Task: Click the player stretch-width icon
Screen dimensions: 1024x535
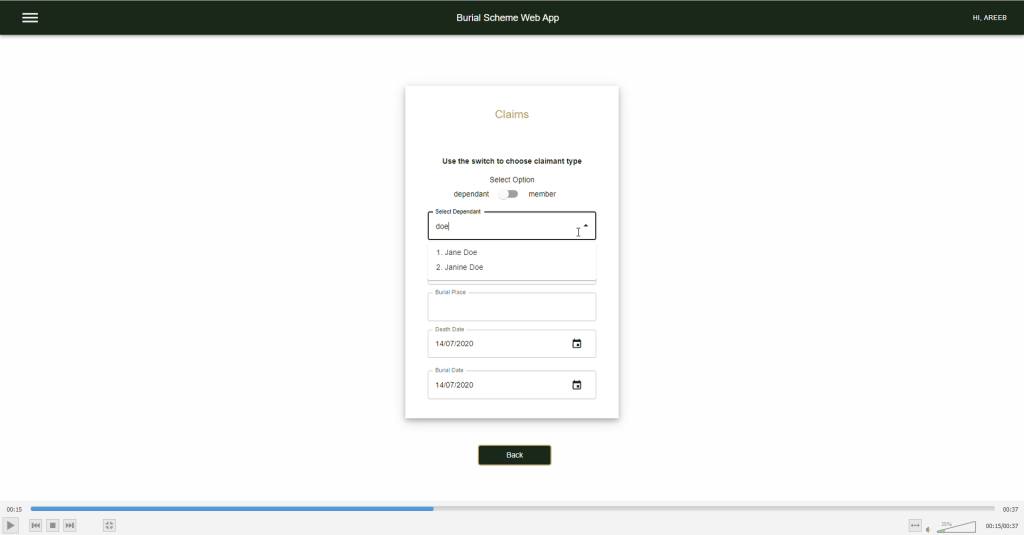Action: (x=914, y=525)
